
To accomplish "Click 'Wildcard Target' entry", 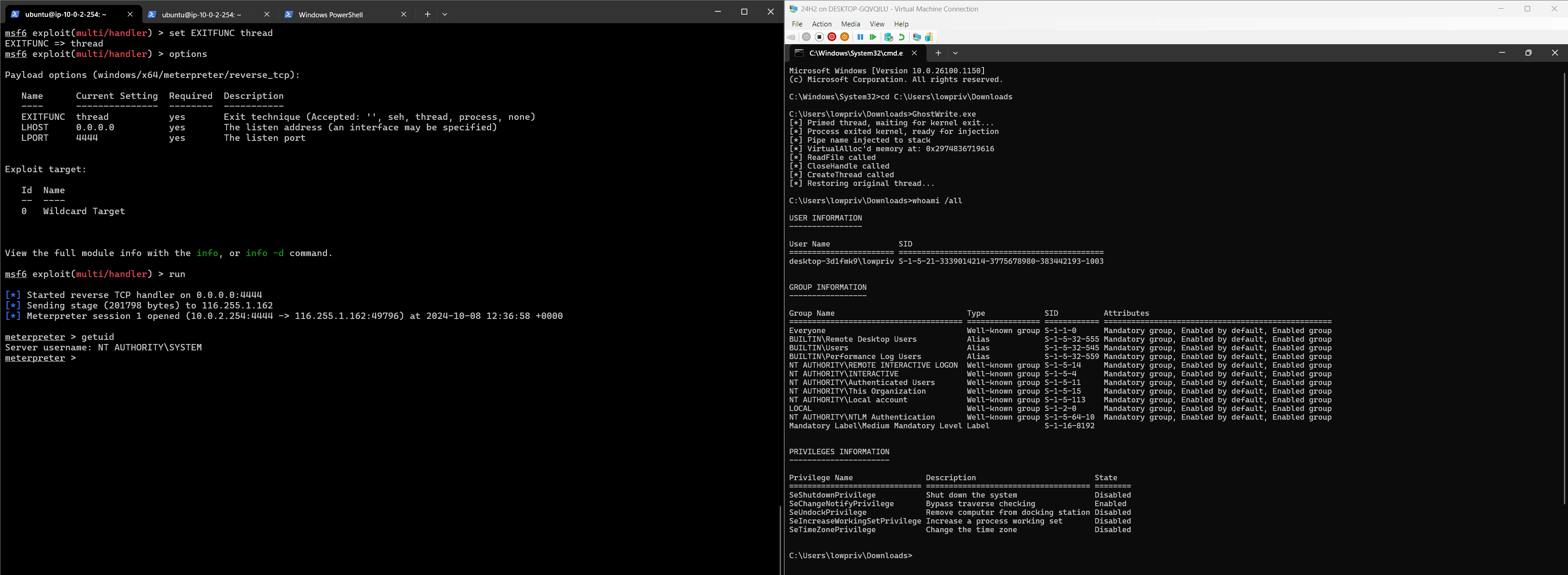I will (x=84, y=211).
